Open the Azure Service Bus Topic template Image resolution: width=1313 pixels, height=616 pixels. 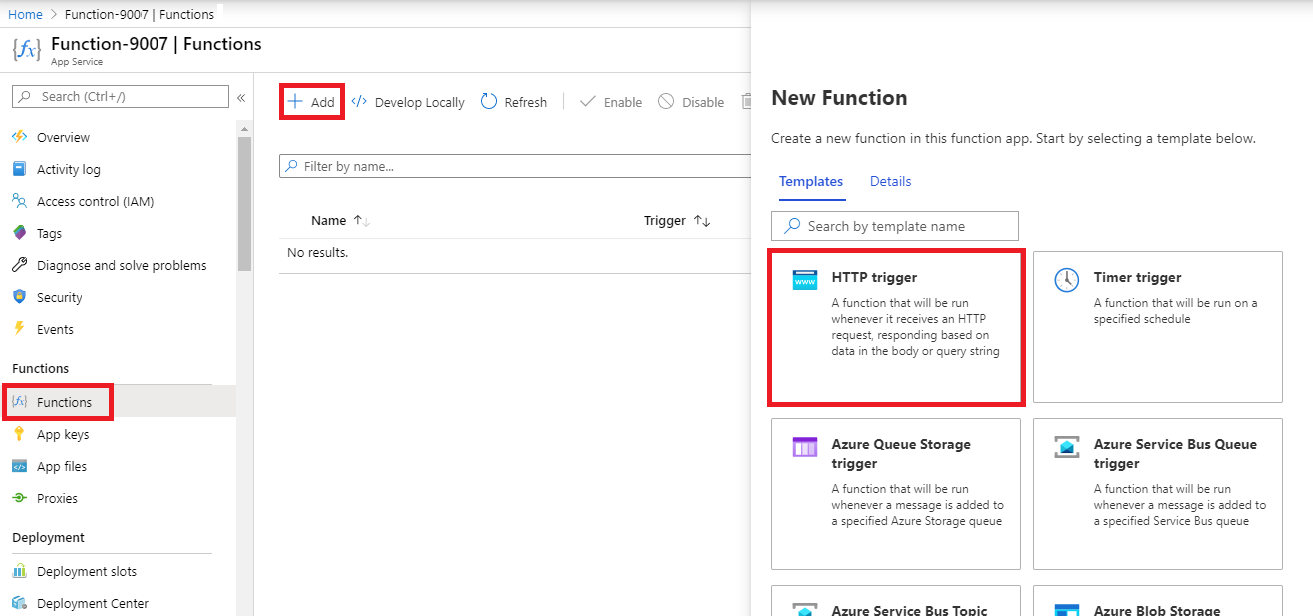(x=895, y=605)
